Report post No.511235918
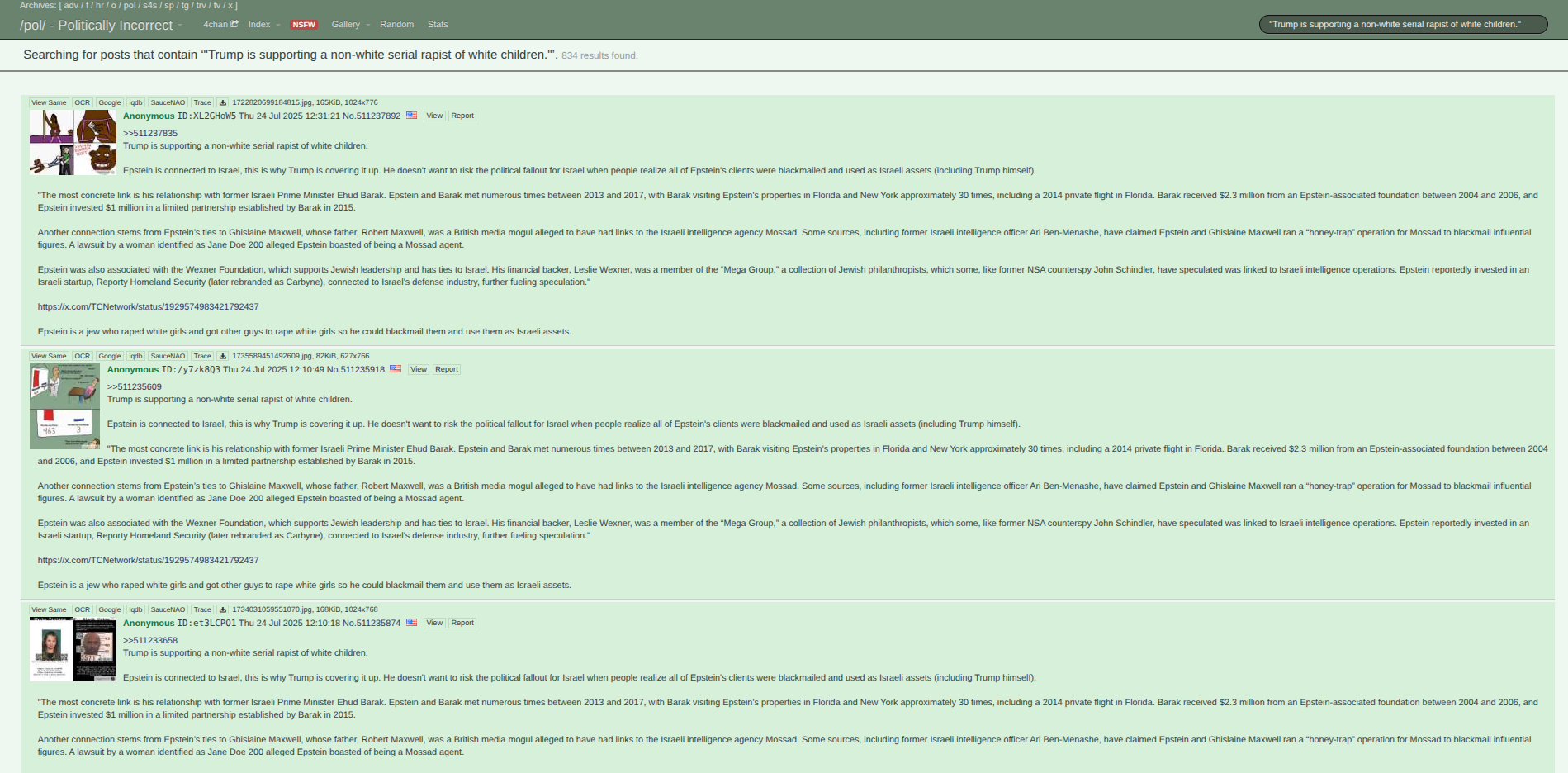 447,369
